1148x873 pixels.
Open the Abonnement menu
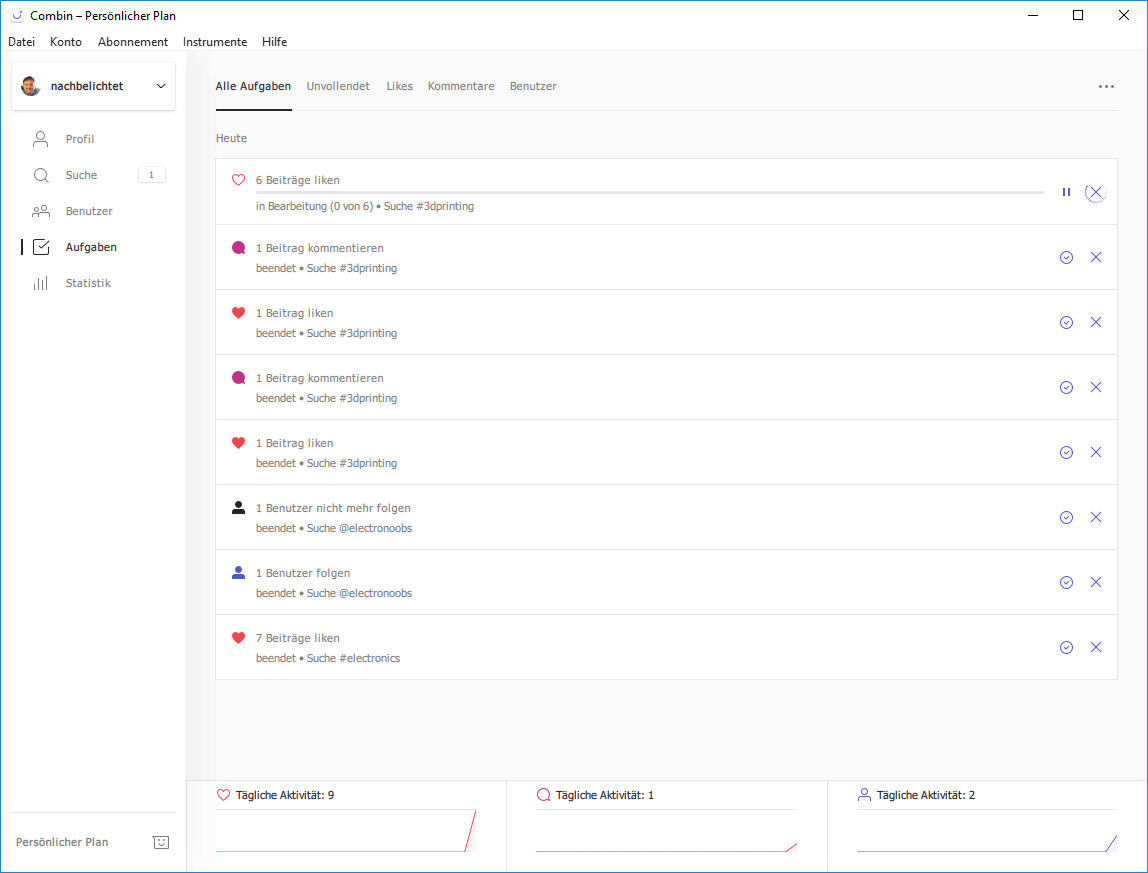[133, 42]
